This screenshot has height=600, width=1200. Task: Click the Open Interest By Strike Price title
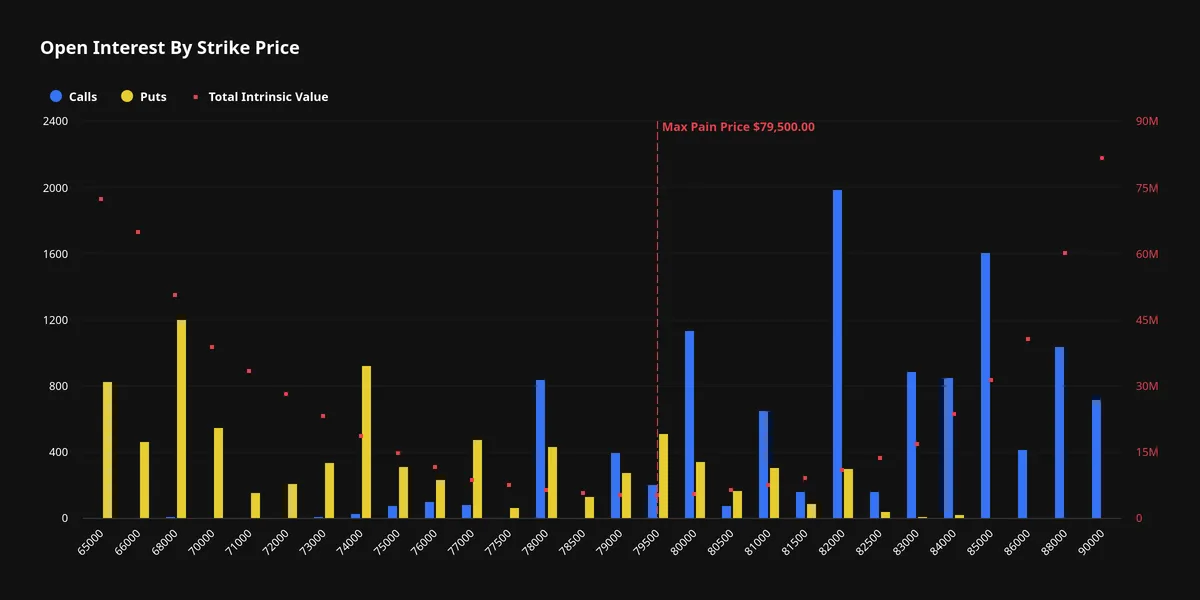pos(170,47)
